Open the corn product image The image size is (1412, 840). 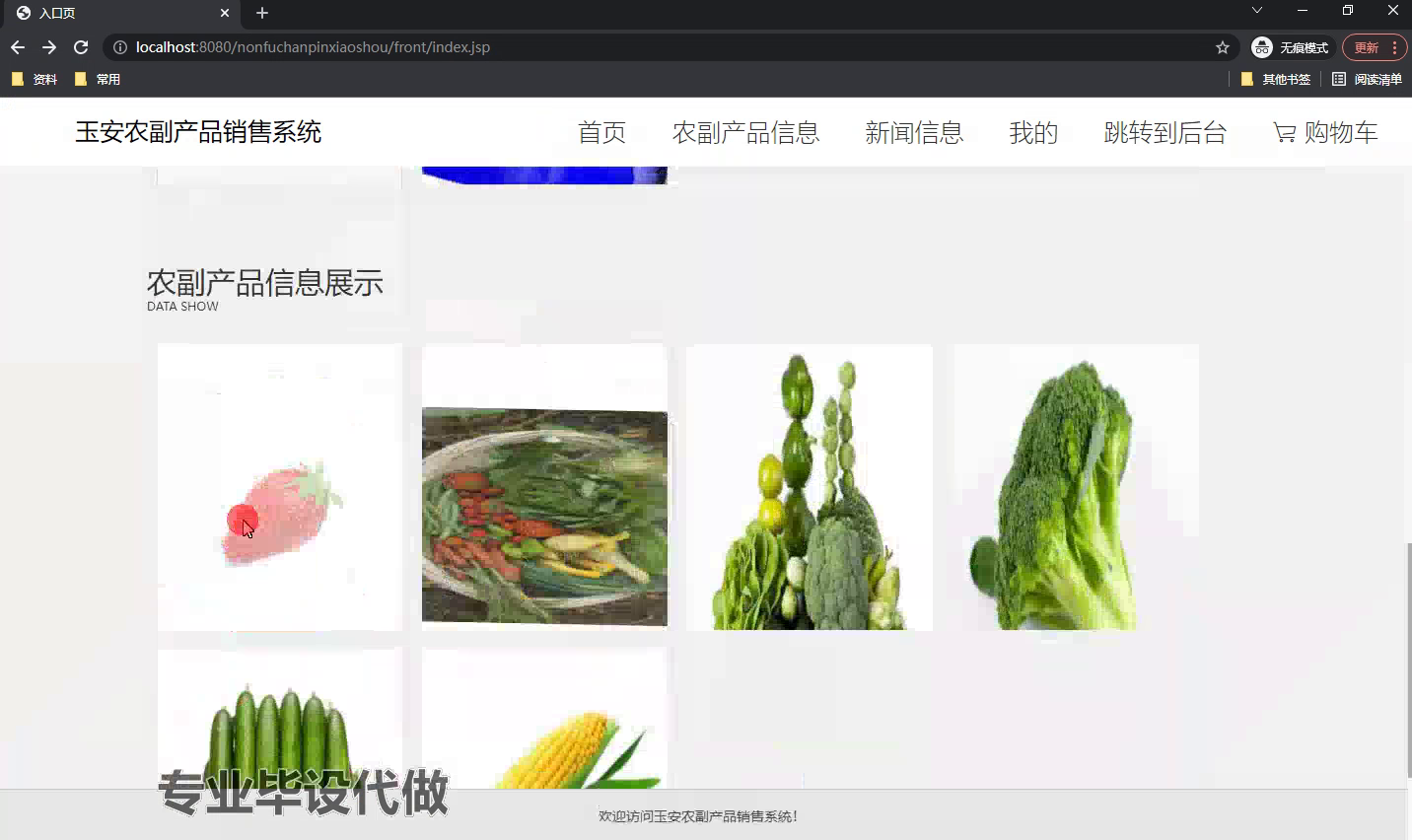[x=544, y=719]
